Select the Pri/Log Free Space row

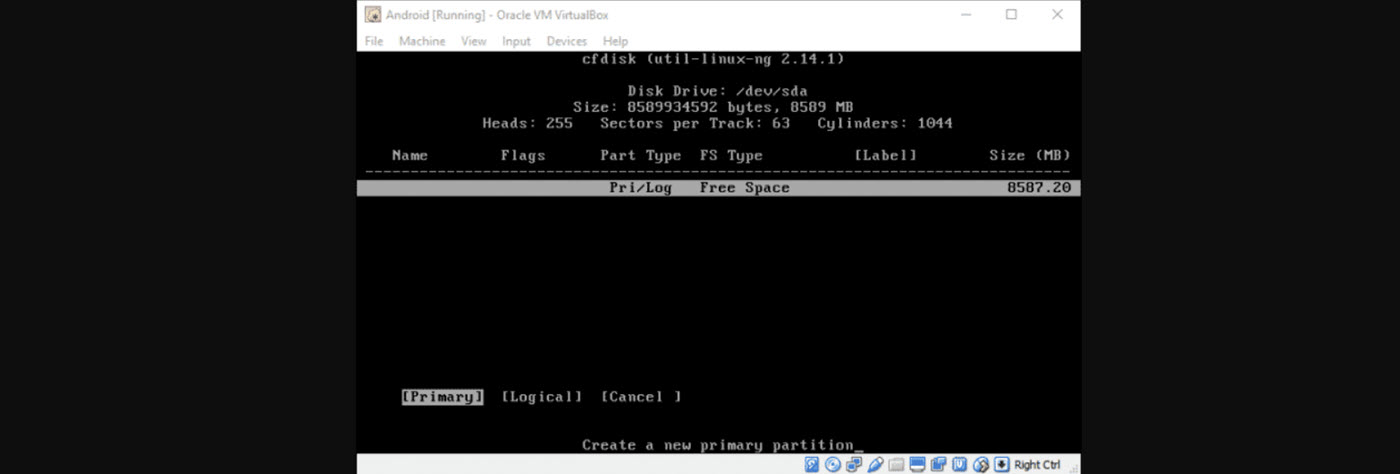pos(718,188)
